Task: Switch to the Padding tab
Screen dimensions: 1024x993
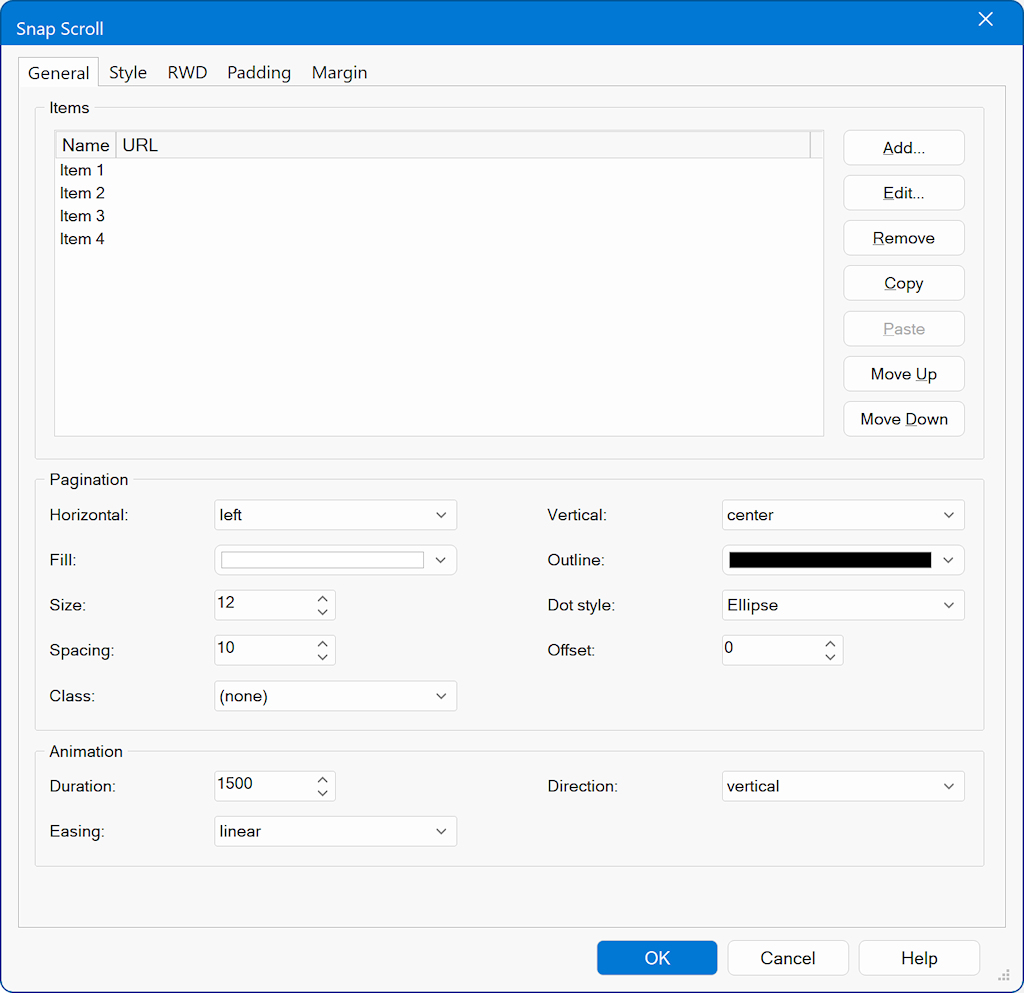Action: 259,73
